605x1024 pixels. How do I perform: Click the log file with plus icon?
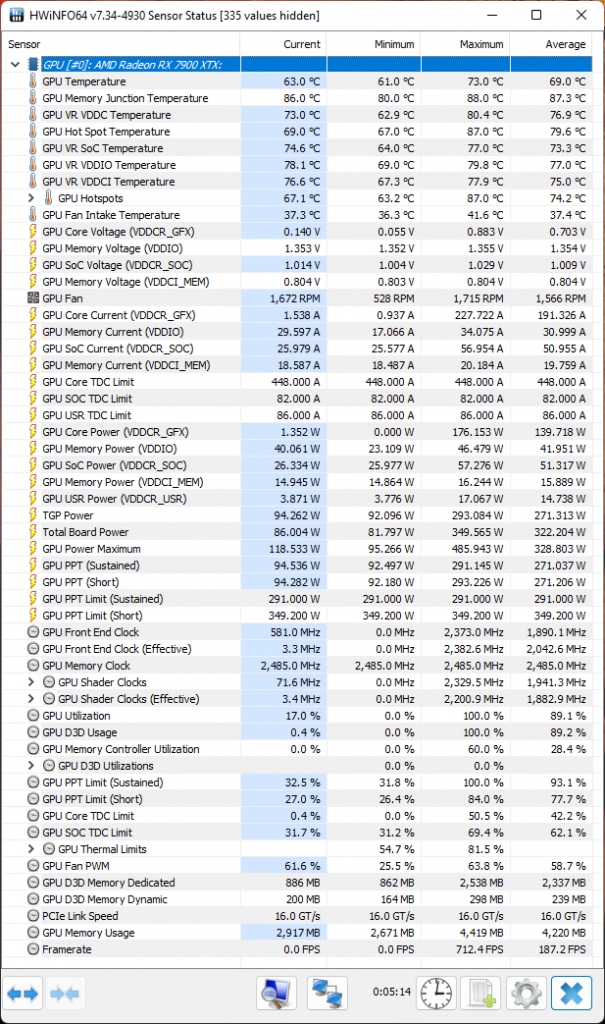point(481,993)
